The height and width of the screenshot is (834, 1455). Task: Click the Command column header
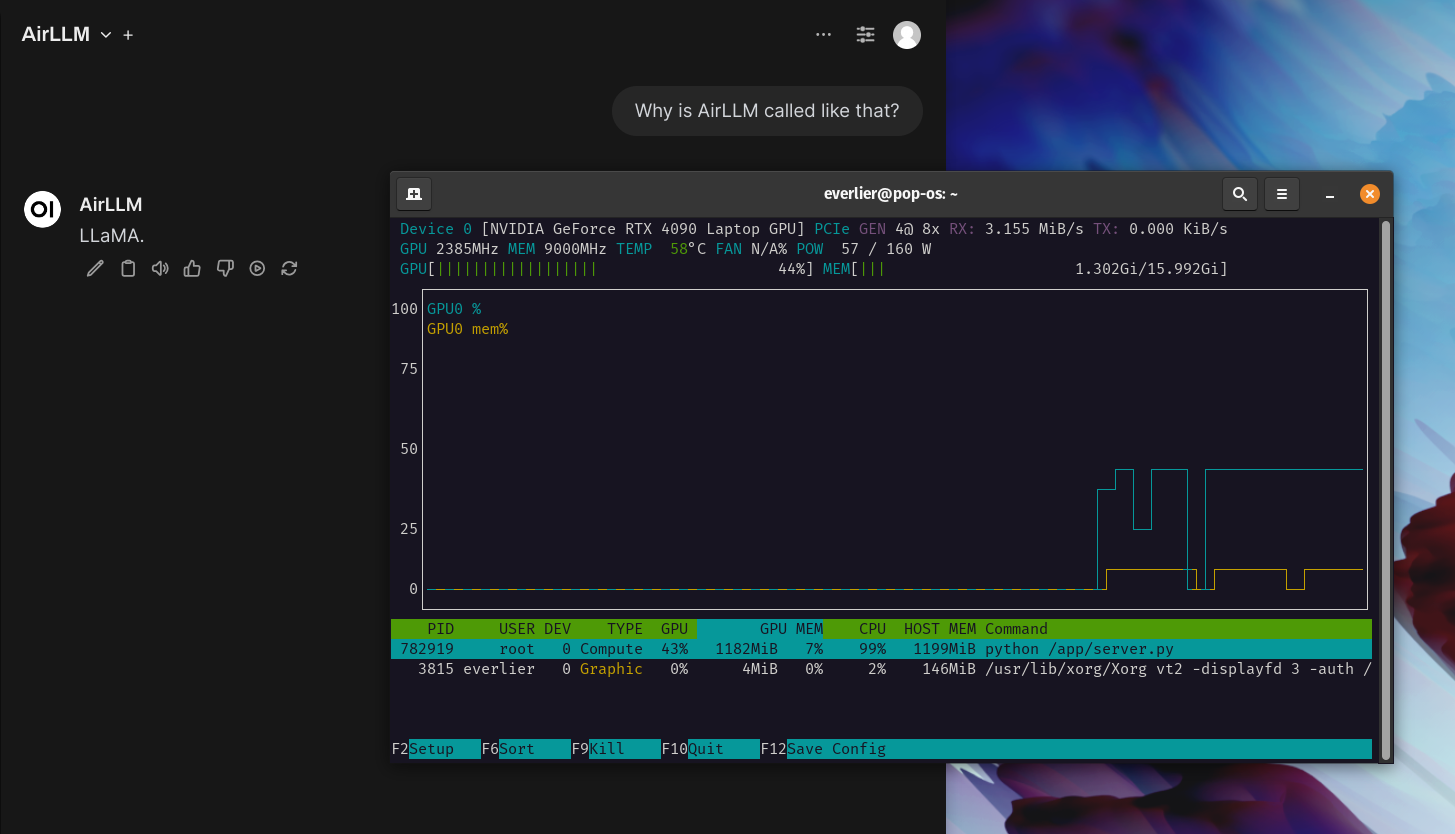pyautogui.click(x=1016, y=629)
